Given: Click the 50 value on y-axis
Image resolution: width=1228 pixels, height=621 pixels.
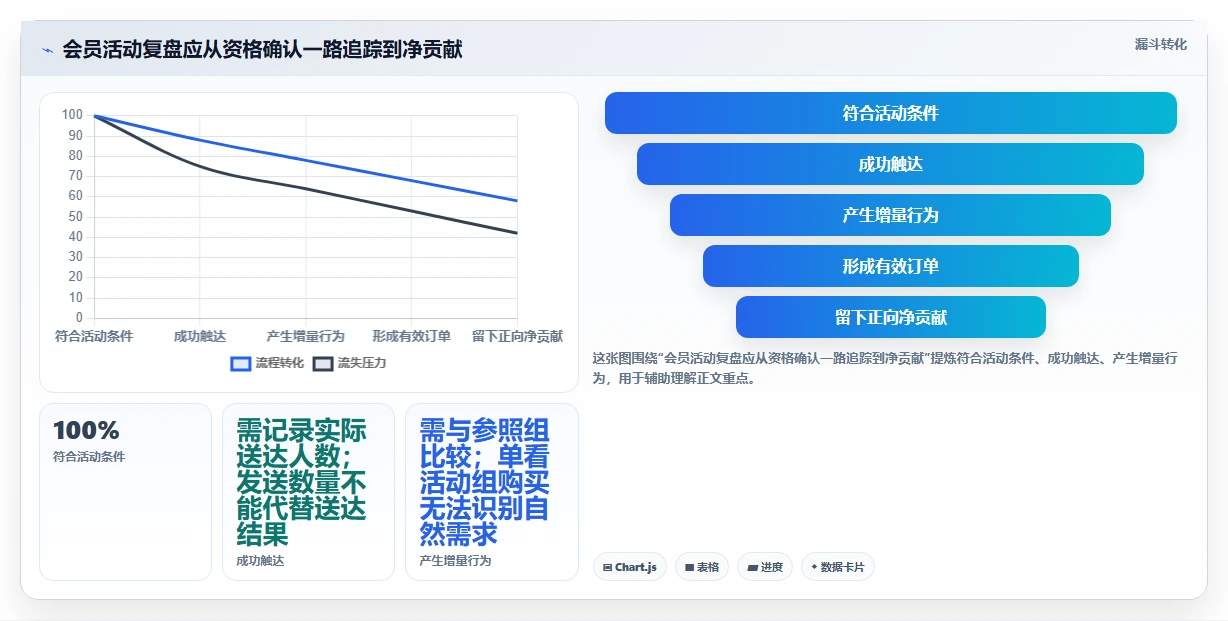Looking at the screenshot, I should click(76, 216).
